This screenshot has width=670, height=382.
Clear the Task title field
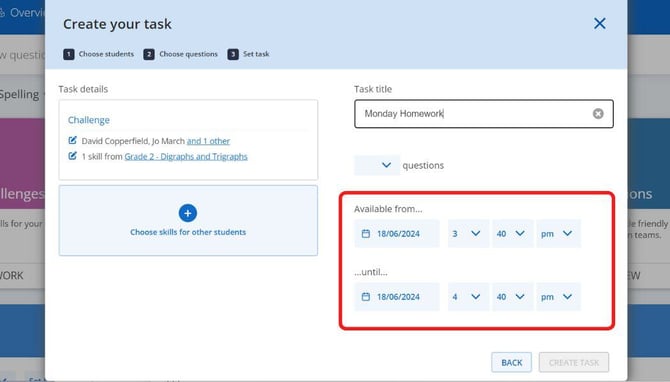tap(598, 114)
